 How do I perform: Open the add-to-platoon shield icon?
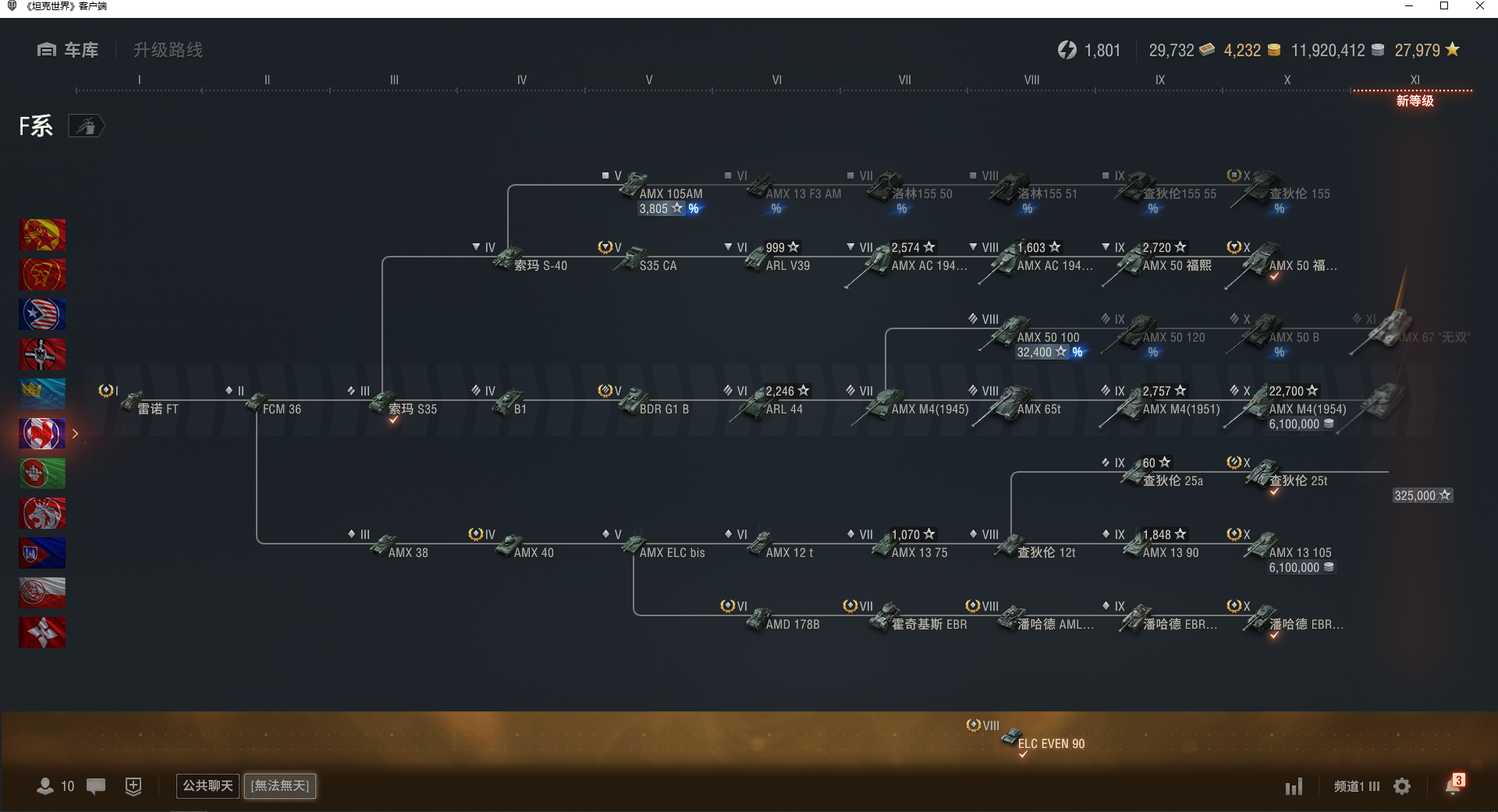coord(133,786)
